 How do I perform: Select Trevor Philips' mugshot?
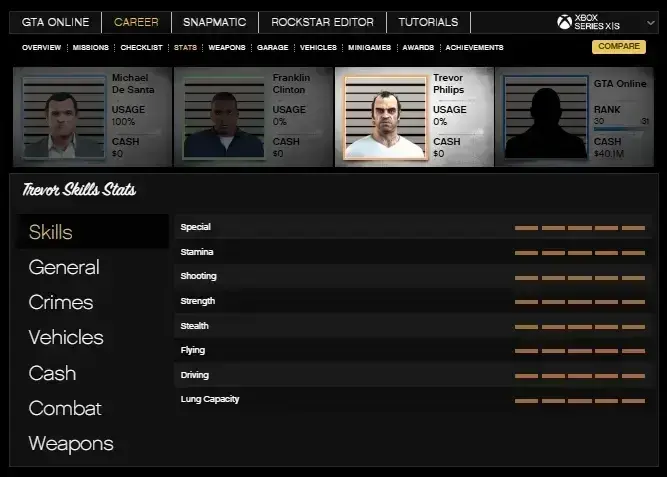(x=385, y=117)
